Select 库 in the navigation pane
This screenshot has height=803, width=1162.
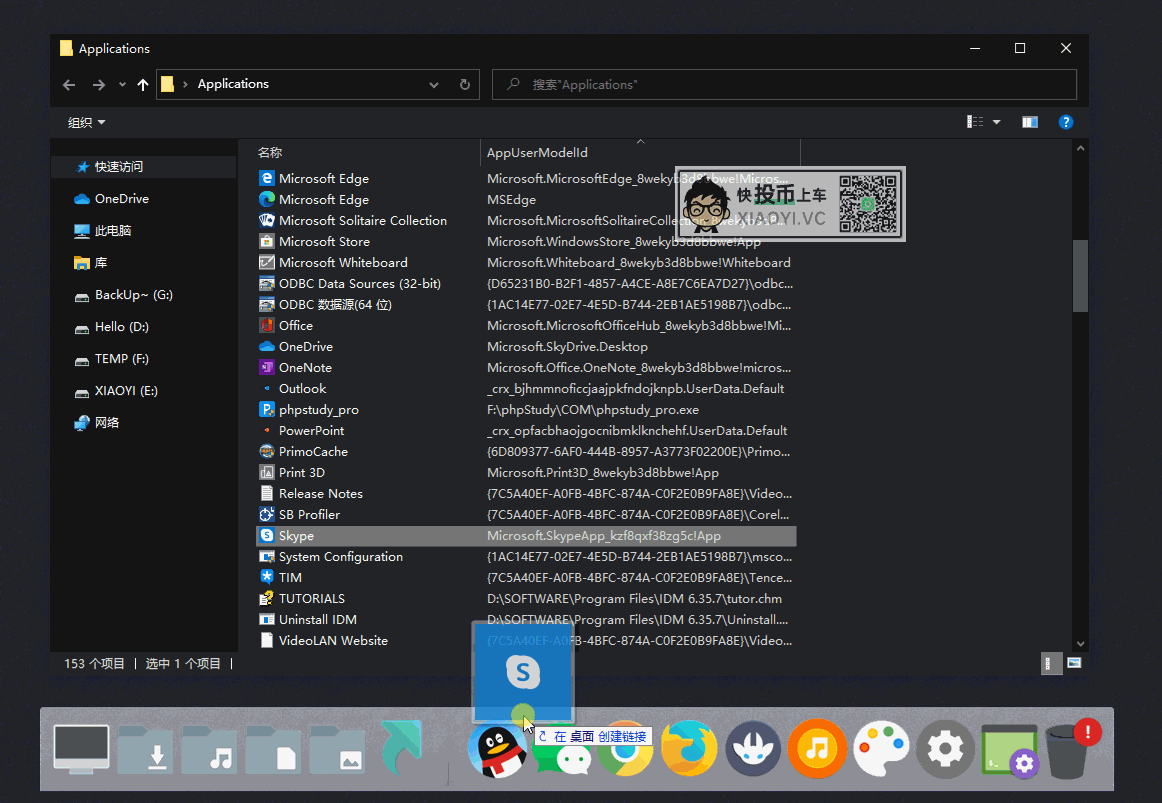tap(90, 262)
